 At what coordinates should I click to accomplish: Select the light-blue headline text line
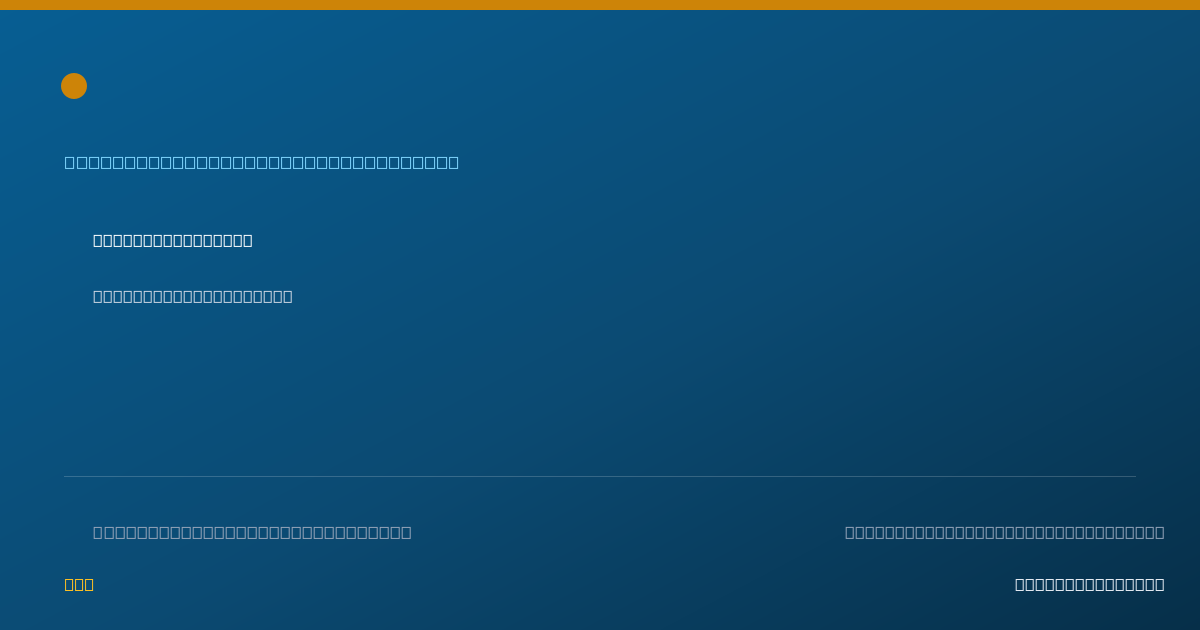262,162
